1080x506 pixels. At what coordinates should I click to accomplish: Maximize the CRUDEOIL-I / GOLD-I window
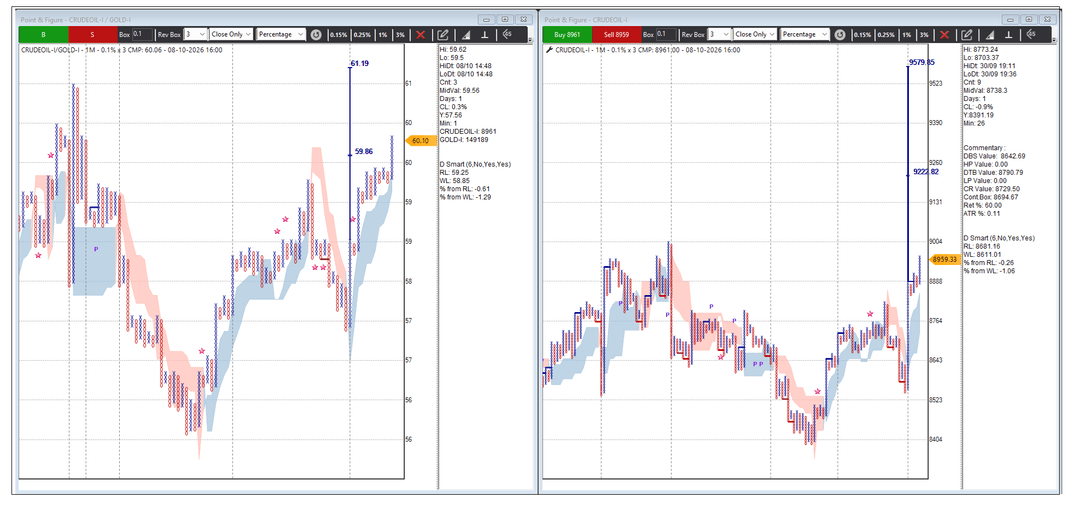tap(505, 19)
